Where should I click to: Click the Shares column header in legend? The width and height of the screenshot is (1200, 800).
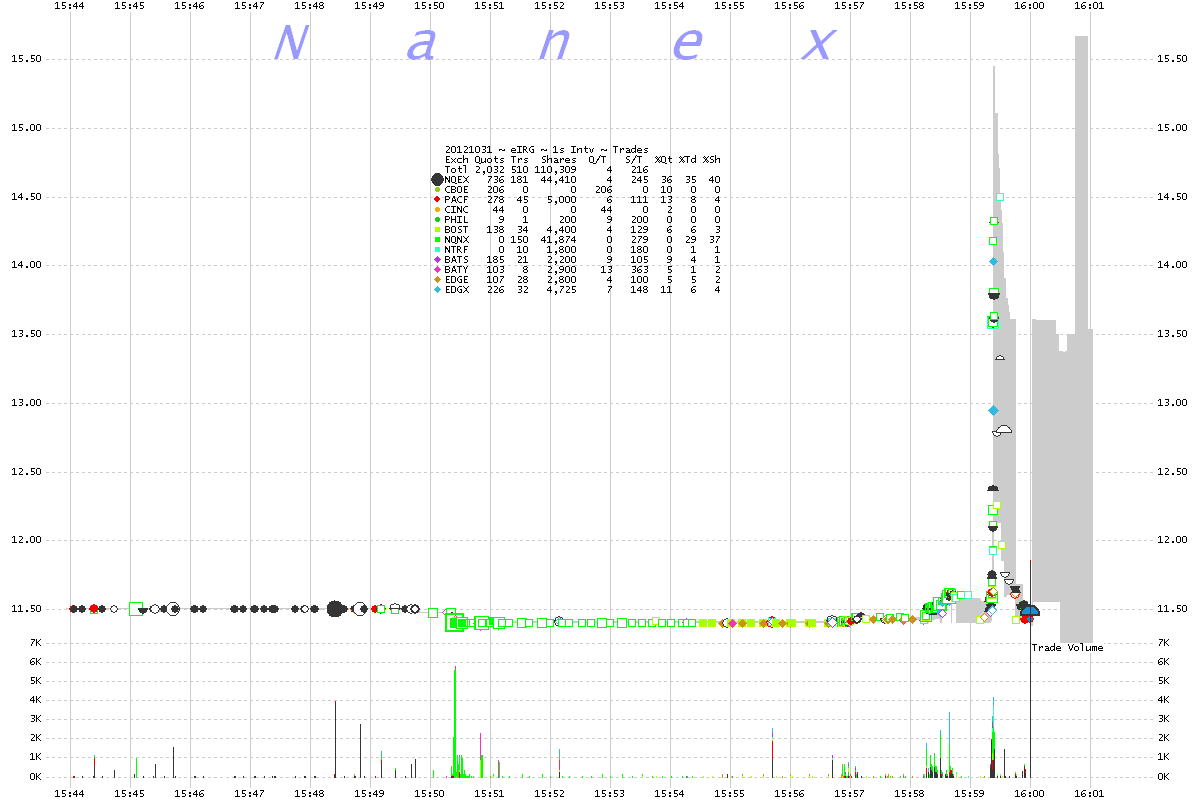[x=560, y=160]
